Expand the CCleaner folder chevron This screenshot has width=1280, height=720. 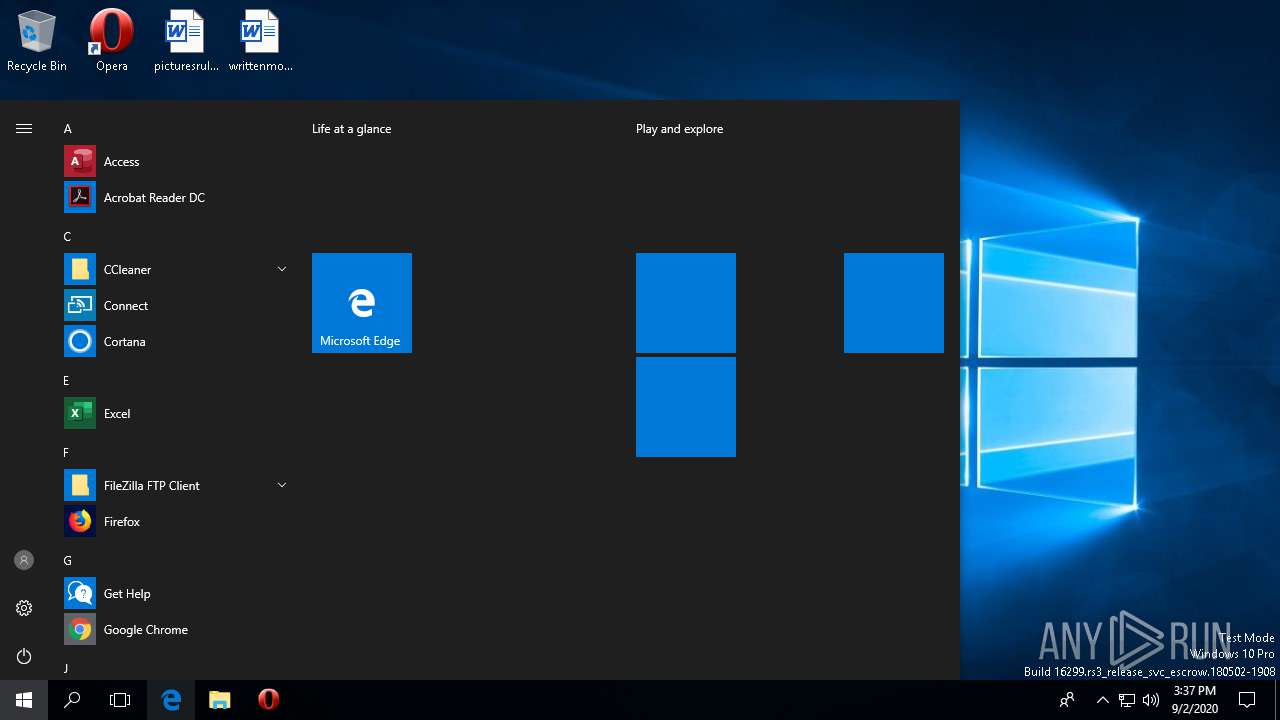281,269
